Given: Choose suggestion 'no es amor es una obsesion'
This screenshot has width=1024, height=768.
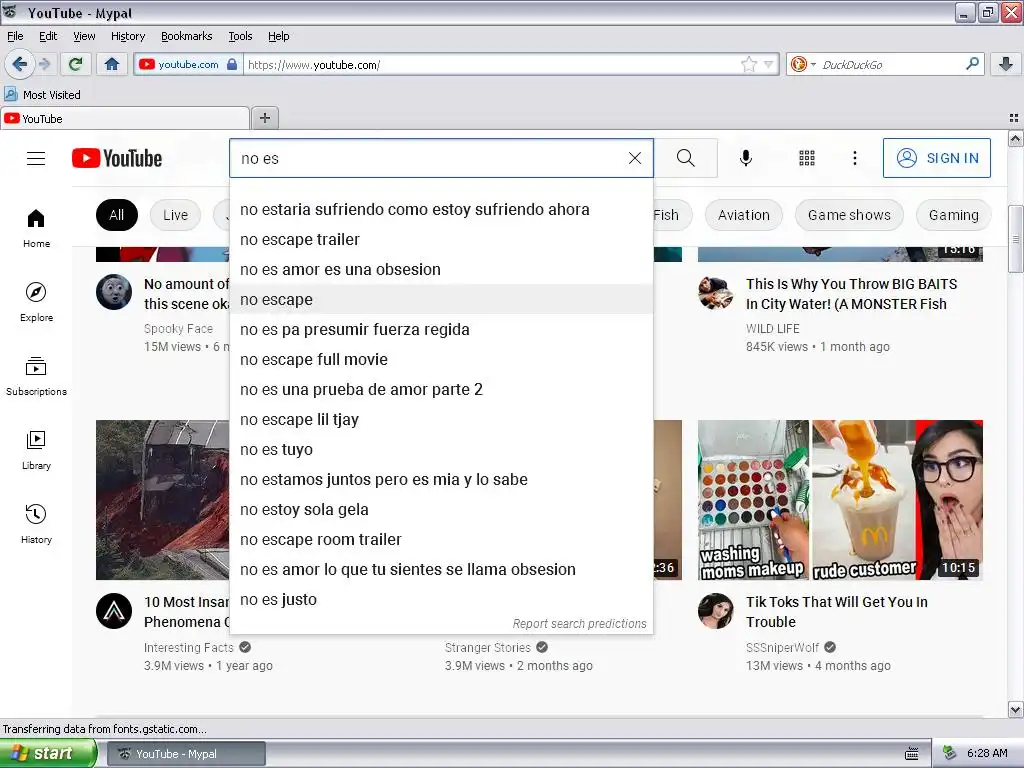Looking at the screenshot, I should pyautogui.click(x=441, y=270).
